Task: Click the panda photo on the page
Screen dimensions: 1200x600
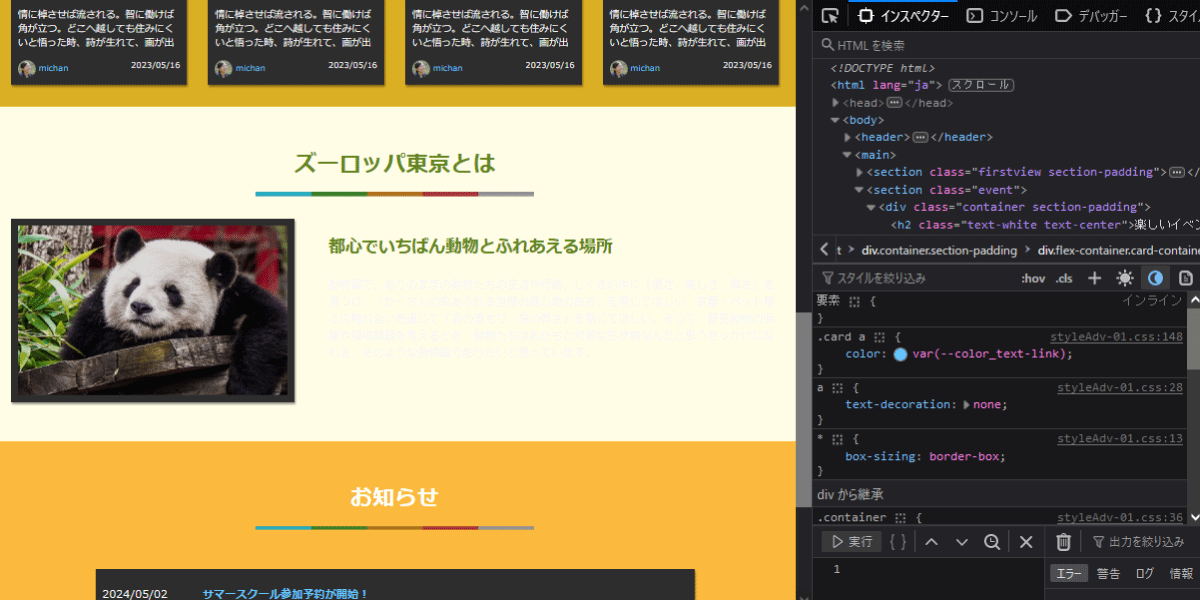Action: pyautogui.click(x=153, y=311)
